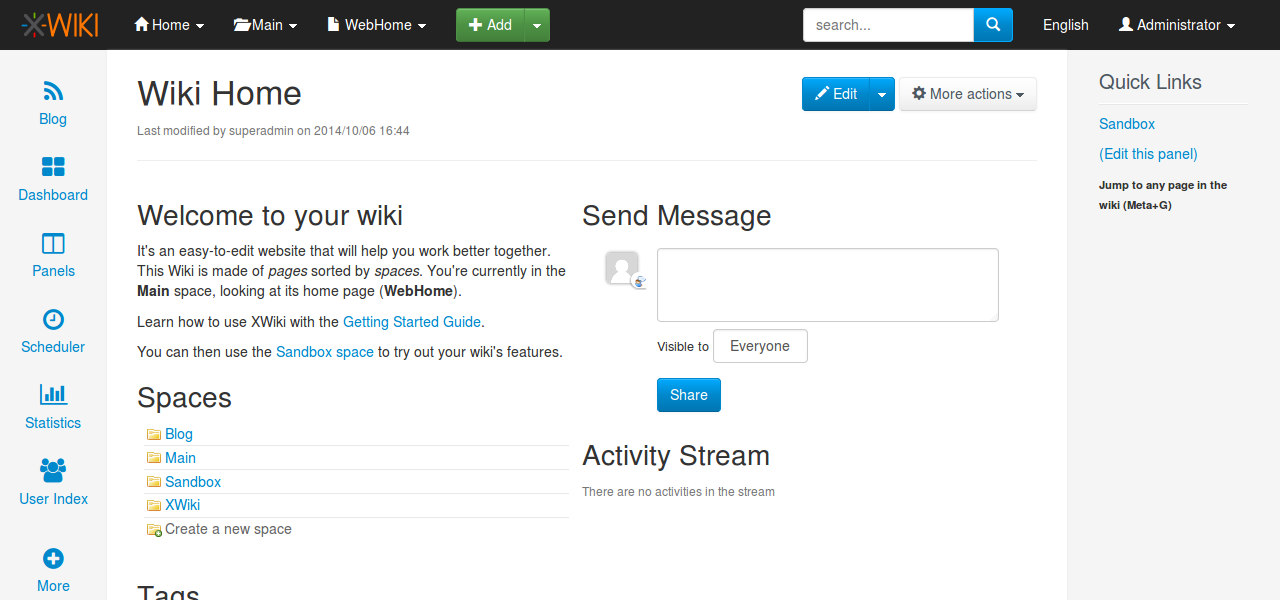Open the Blog application icon

pos(53,92)
